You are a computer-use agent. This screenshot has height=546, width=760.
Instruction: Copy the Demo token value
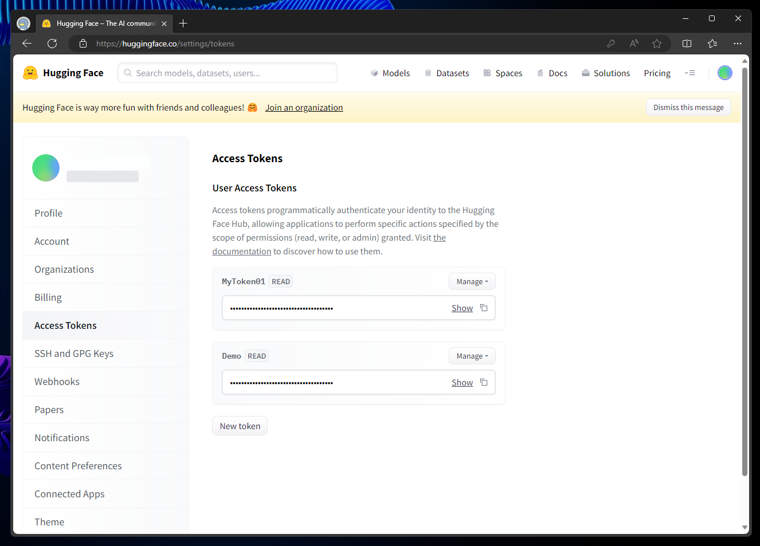pyautogui.click(x=484, y=383)
